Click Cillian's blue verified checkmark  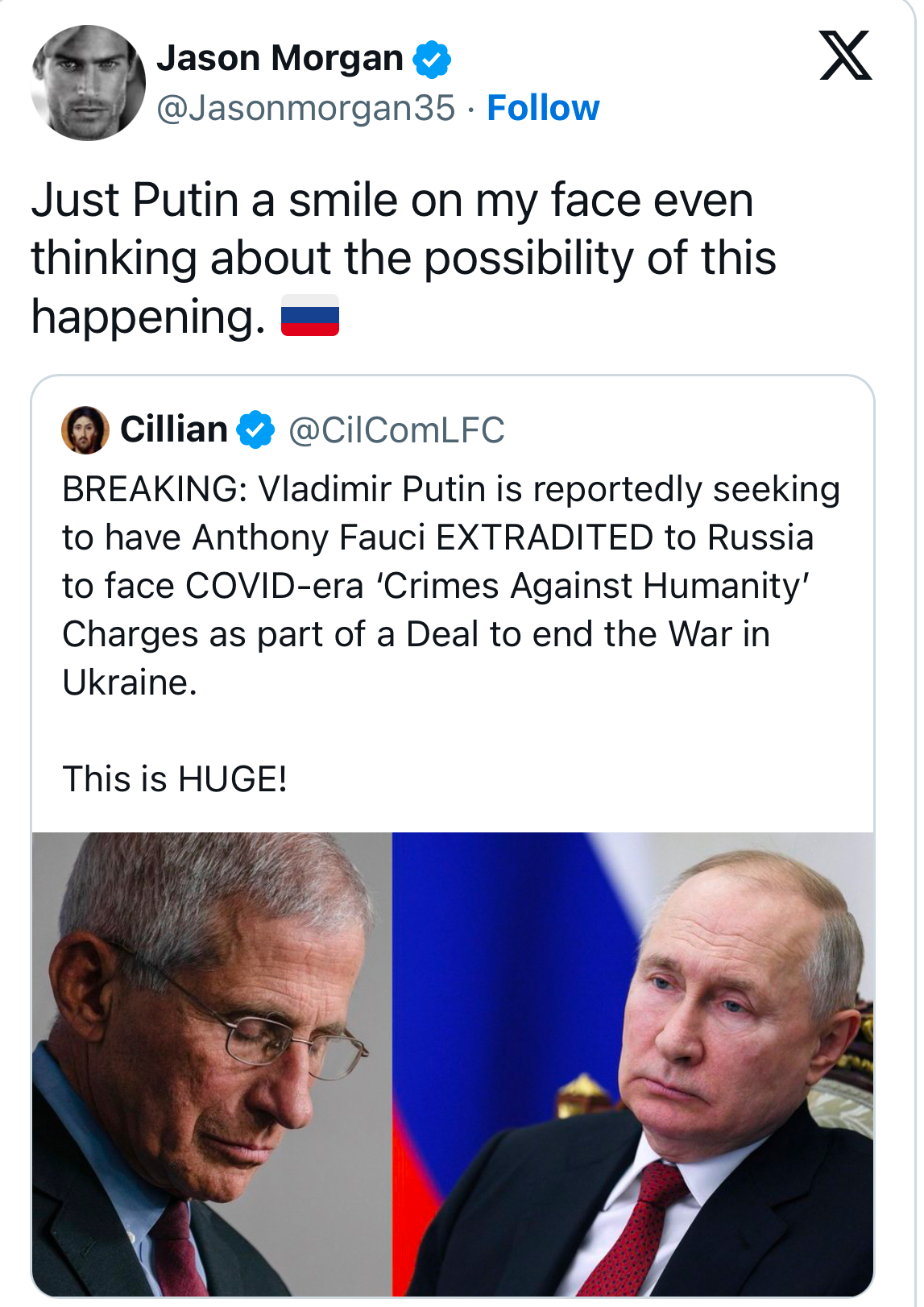coord(255,429)
